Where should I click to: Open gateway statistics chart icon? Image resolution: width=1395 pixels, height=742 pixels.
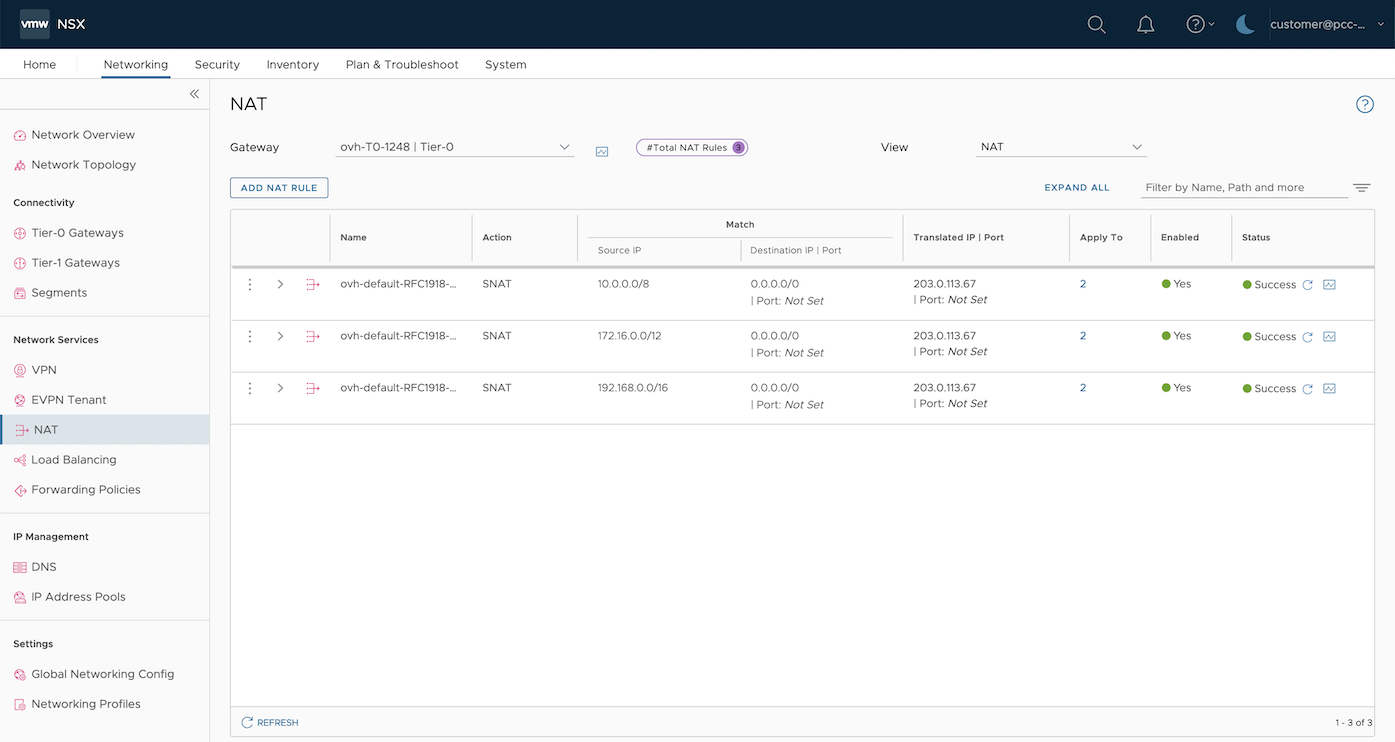[602, 151]
